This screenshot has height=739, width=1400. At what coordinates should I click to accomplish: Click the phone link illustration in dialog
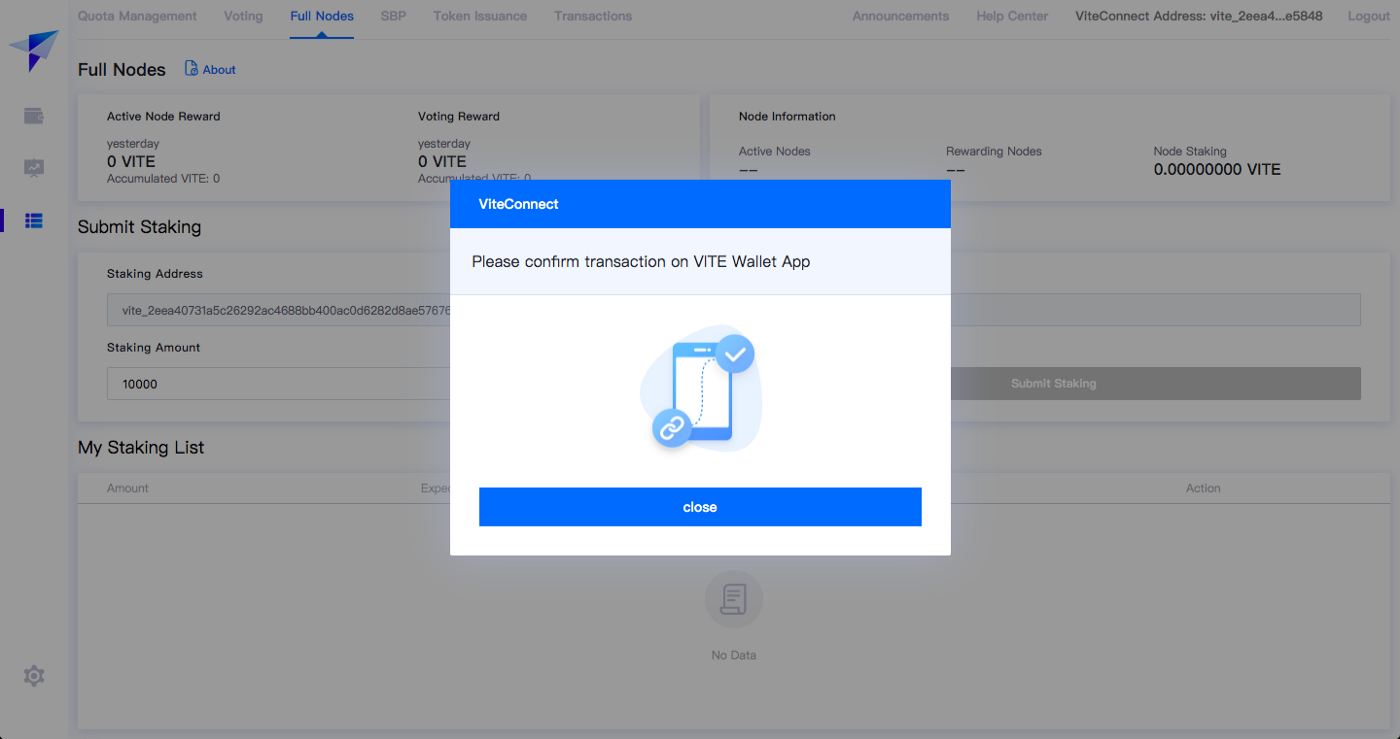(700, 387)
